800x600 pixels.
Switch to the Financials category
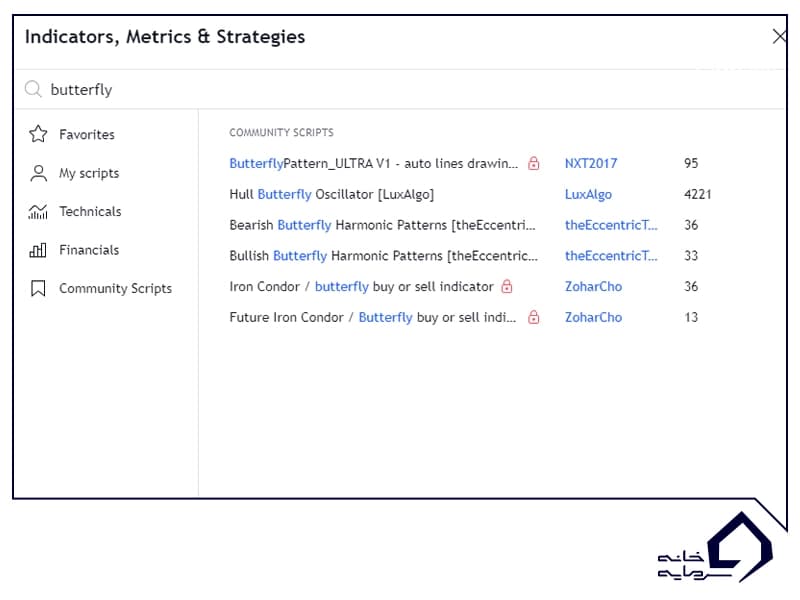(74, 250)
